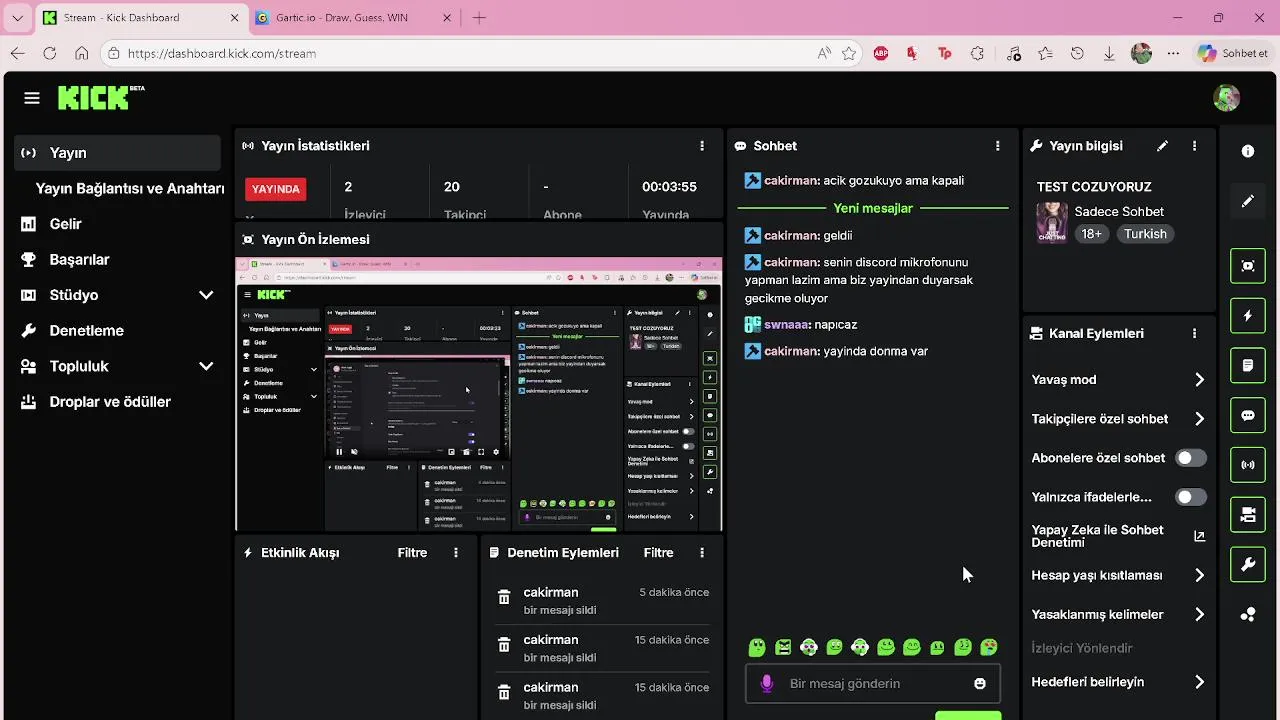Screen dimensions: 1280x720
Task: Refresh the dashboard page
Action: tap(50, 53)
